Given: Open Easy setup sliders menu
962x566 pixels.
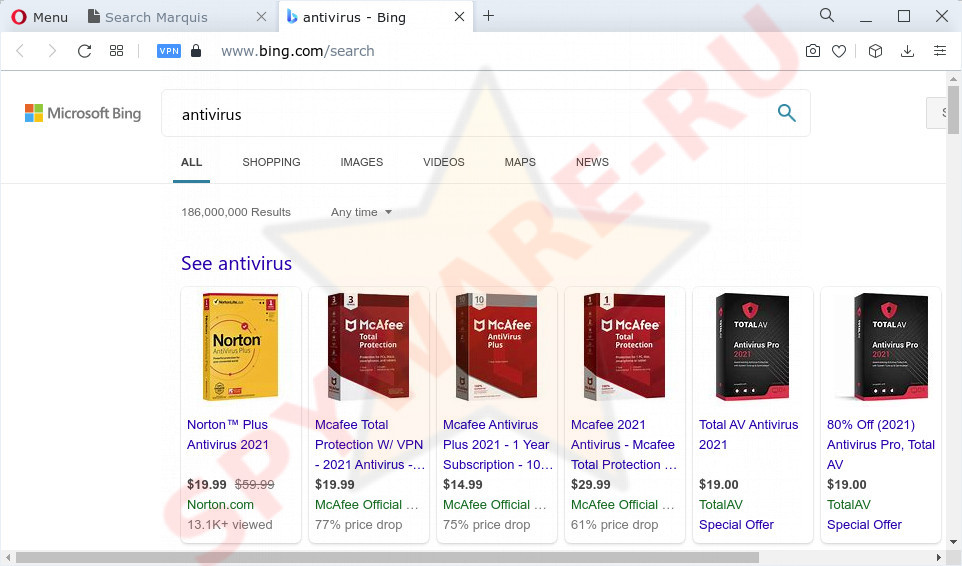Looking at the screenshot, I should pyautogui.click(x=940, y=51).
